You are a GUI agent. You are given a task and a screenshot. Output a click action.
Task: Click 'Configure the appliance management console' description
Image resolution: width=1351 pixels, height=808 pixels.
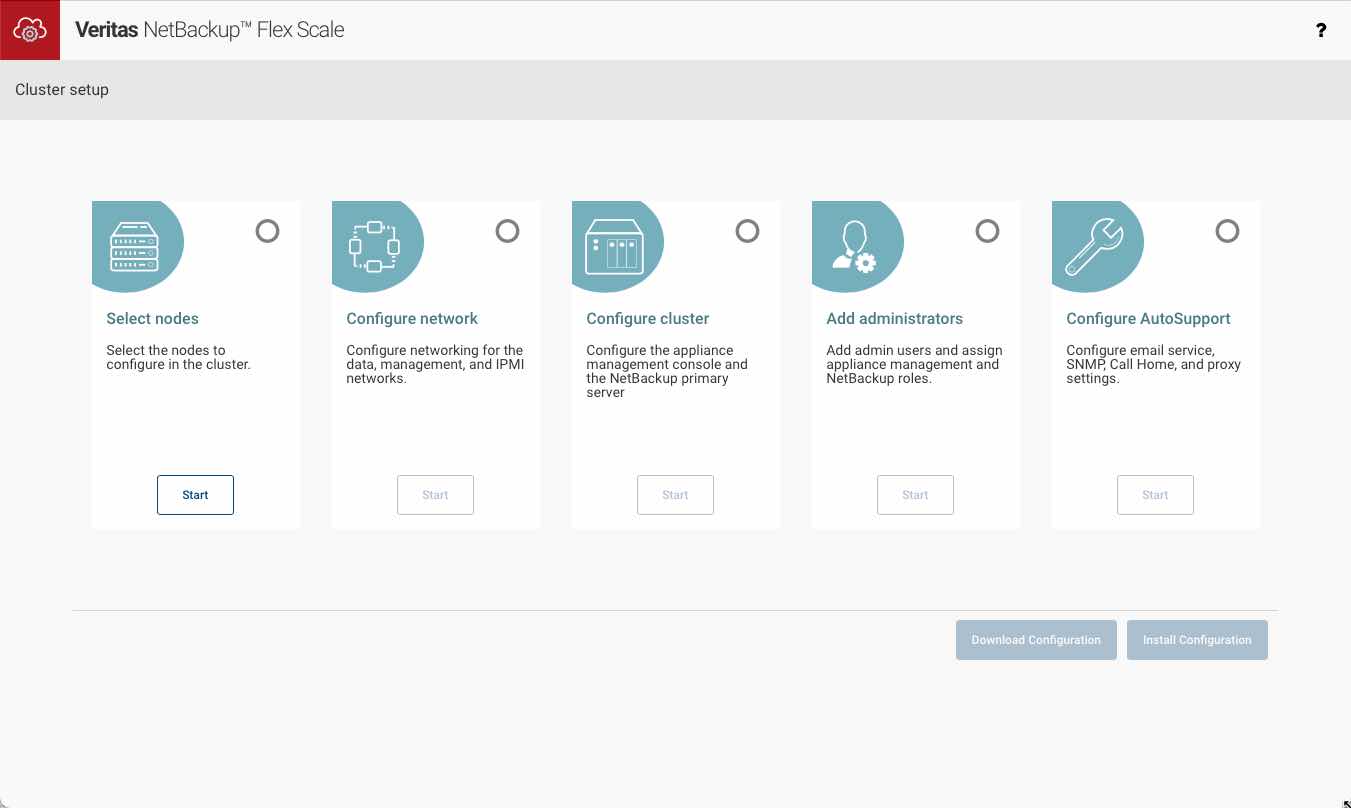click(x=667, y=371)
